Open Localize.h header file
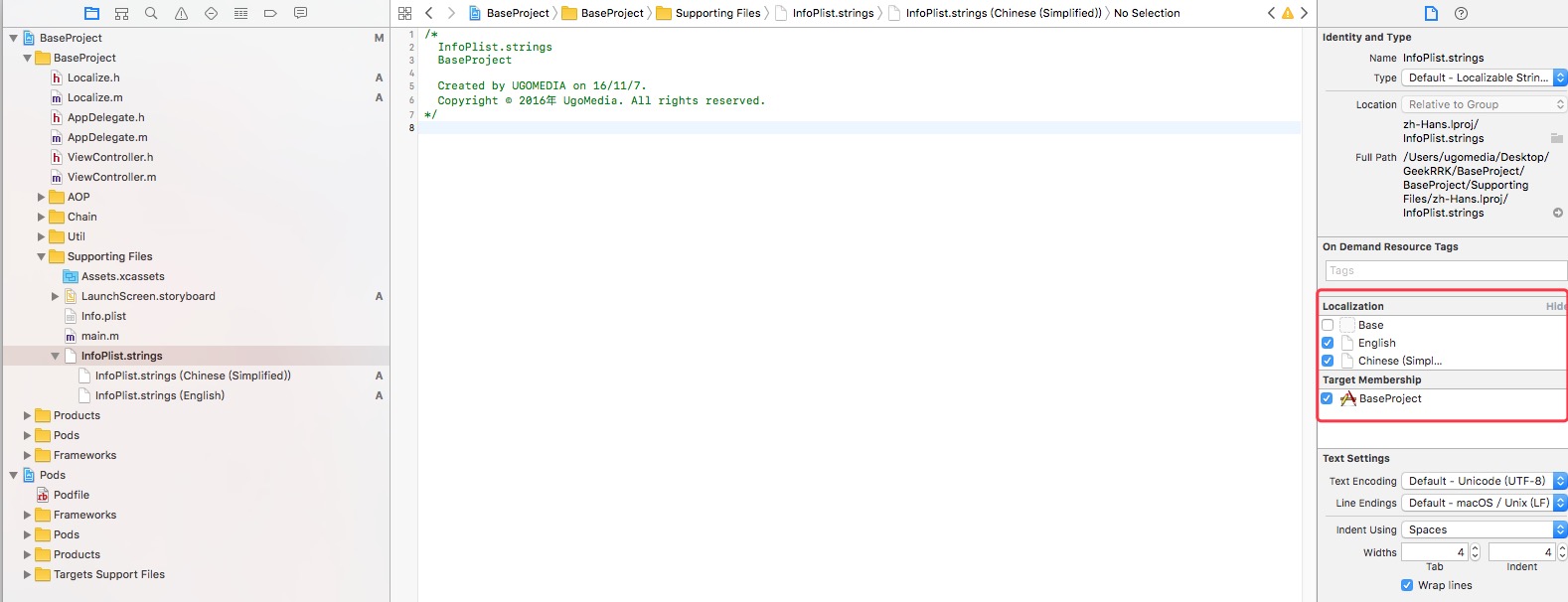The image size is (1568, 602). click(93, 77)
